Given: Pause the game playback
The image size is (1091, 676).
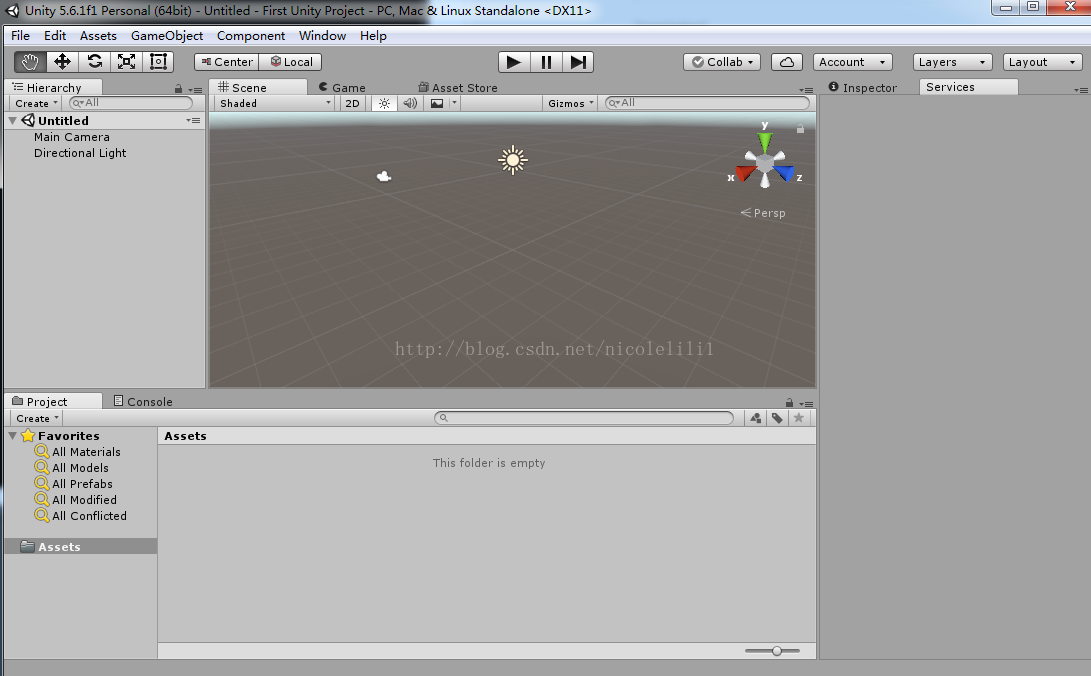Looking at the screenshot, I should pyautogui.click(x=546, y=62).
